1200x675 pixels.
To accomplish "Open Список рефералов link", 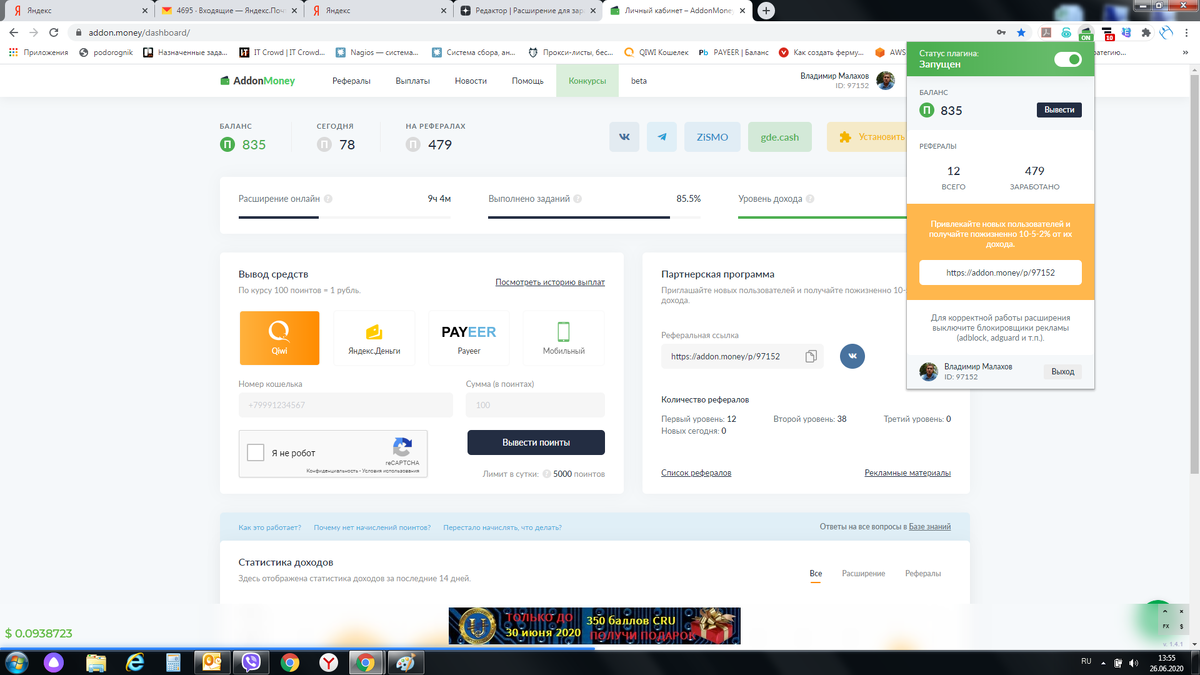I will 696,473.
